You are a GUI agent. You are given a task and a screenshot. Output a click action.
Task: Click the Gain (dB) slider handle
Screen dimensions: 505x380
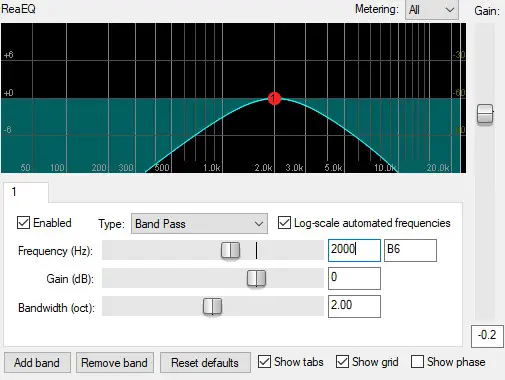(x=256, y=278)
